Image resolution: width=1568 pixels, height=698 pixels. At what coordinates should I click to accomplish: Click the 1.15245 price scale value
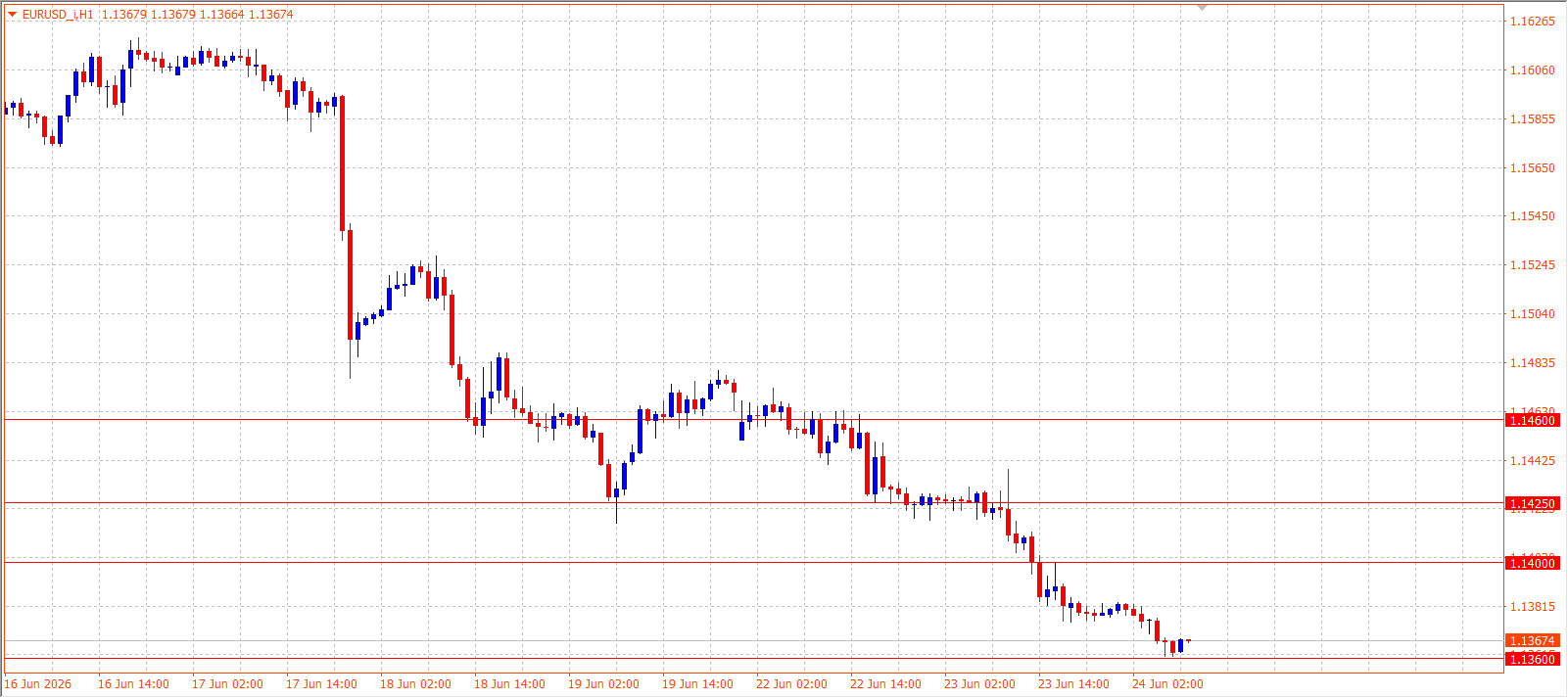coord(1532,265)
